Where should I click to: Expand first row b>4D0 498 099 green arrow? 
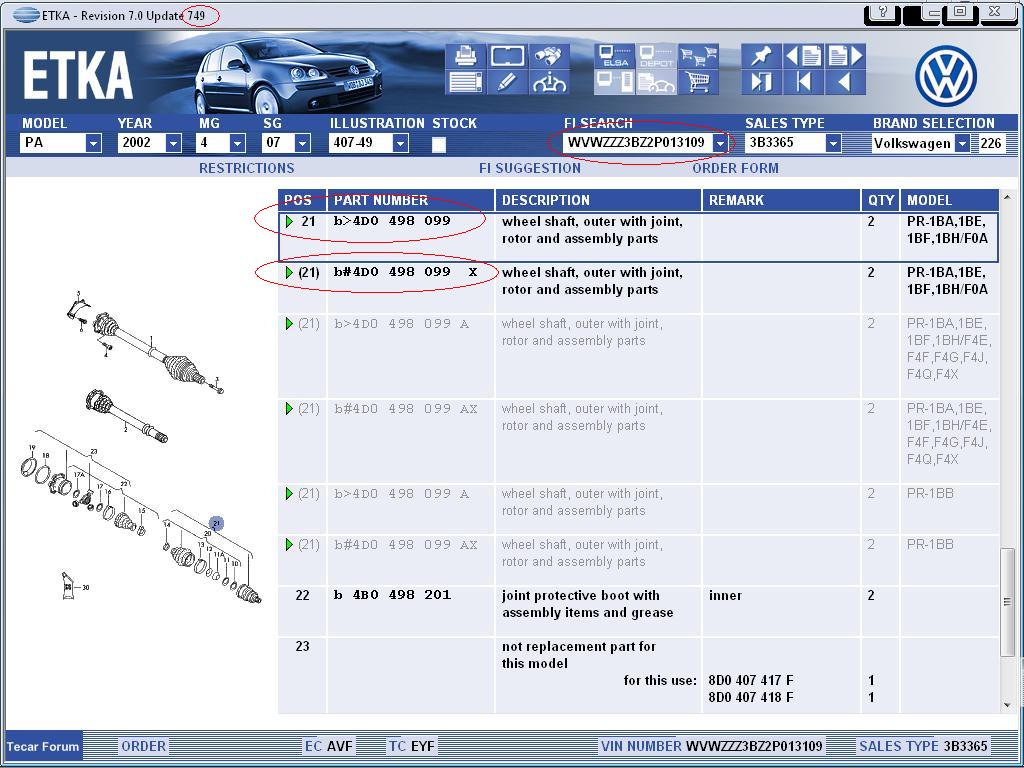pyautogui.click(x=289, y=221)
